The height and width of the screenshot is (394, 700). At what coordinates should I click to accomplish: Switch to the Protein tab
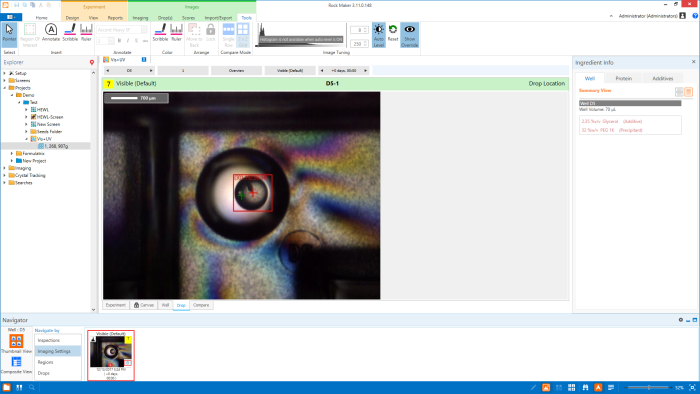[624, 78]
